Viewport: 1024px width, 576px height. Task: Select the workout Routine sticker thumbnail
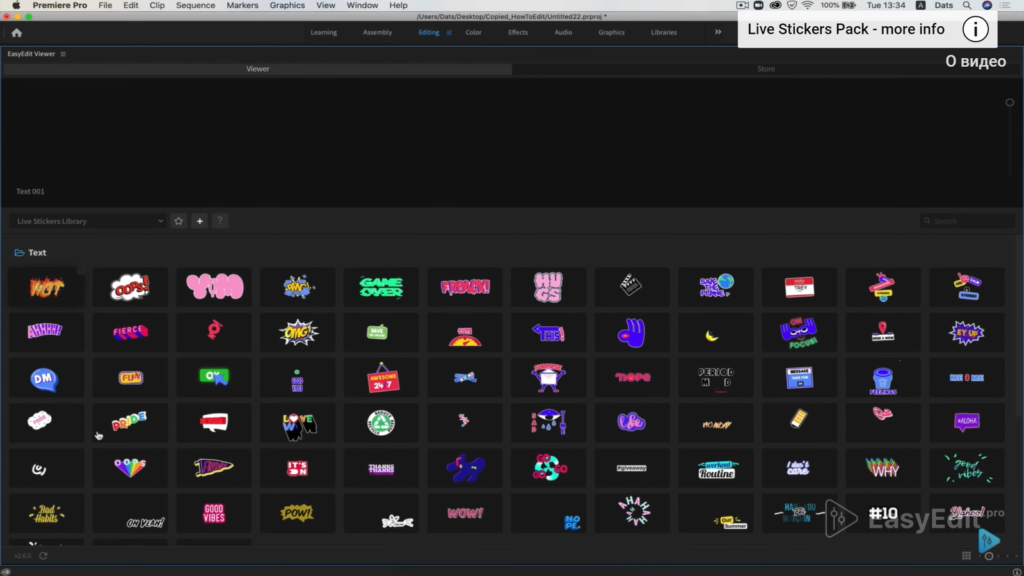716,468
